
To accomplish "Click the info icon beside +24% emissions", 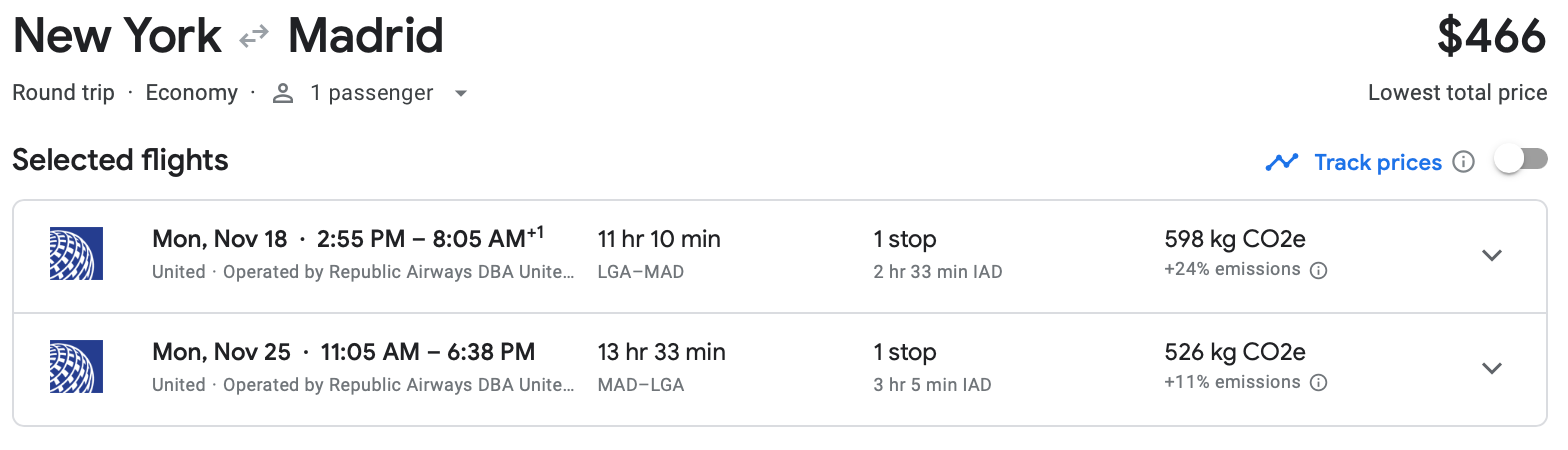I will (x=1318, y=270).
